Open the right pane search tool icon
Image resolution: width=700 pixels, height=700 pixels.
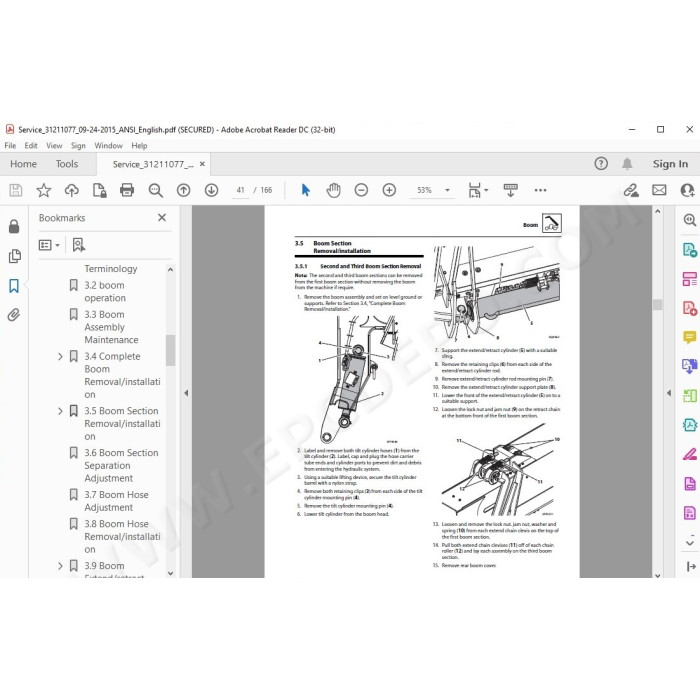689,220
